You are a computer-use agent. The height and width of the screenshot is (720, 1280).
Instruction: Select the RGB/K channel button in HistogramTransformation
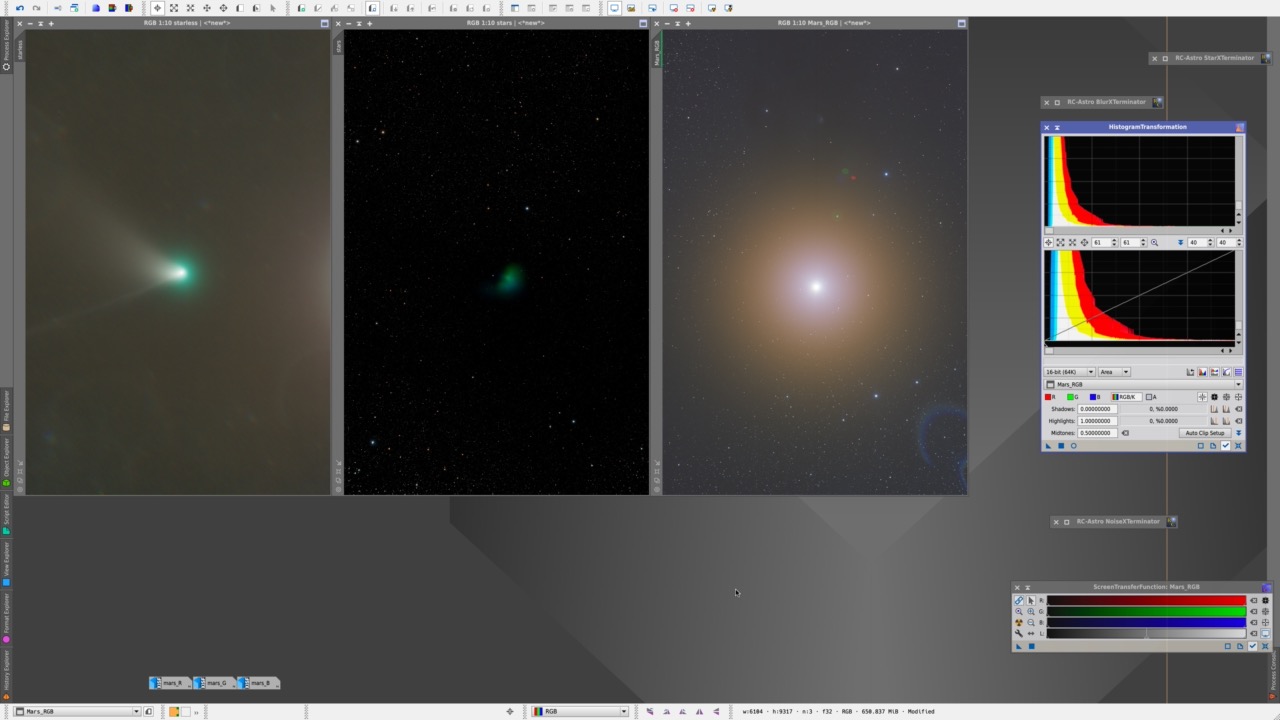coord(1126,397)
